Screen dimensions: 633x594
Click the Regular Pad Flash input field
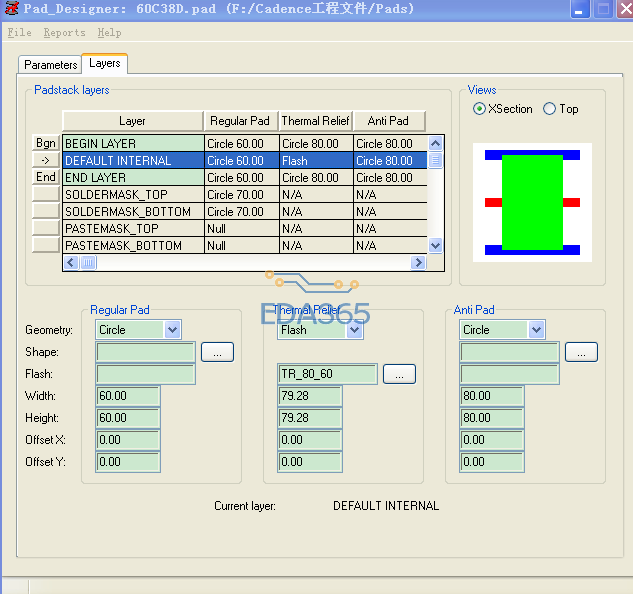(146, 374)
